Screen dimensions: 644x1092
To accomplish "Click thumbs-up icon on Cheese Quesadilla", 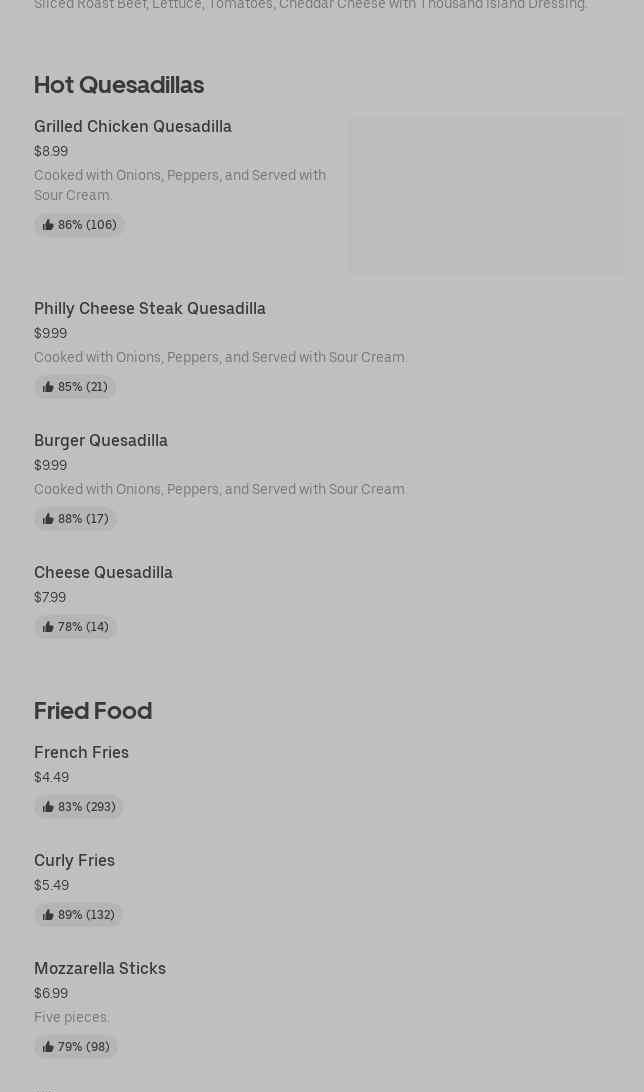I will [48, 627].
